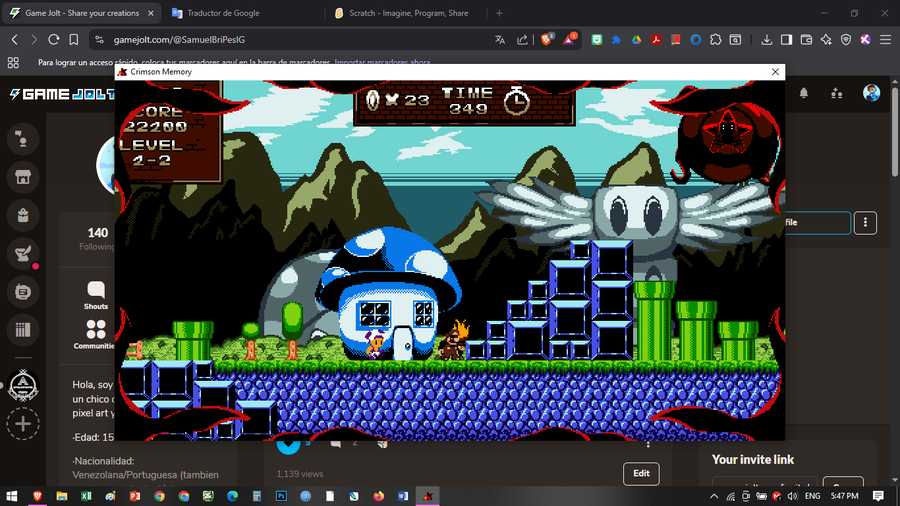Open the Windows action center notifications
Screen dimensions: 900x506
pyautogui.click(x=878, y=496)
